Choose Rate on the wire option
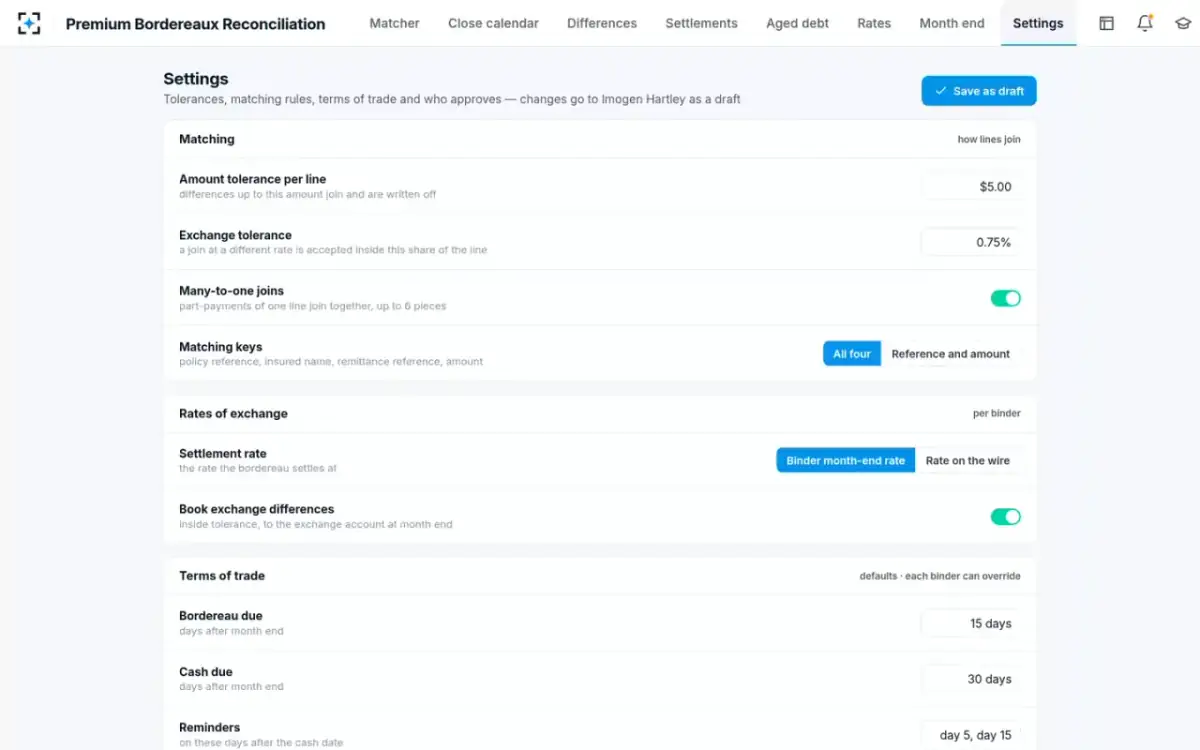 point(968,461)
